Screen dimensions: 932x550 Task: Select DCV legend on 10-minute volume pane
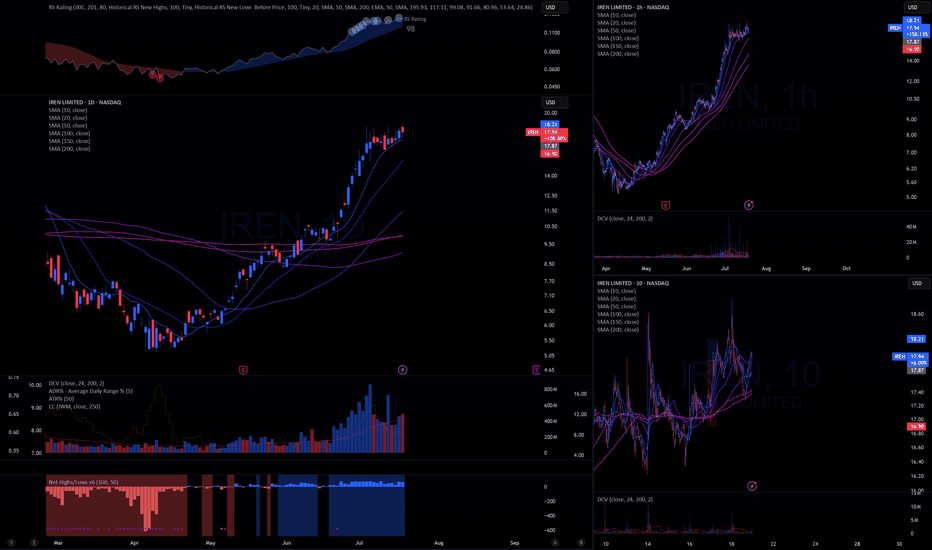[625, 499]
